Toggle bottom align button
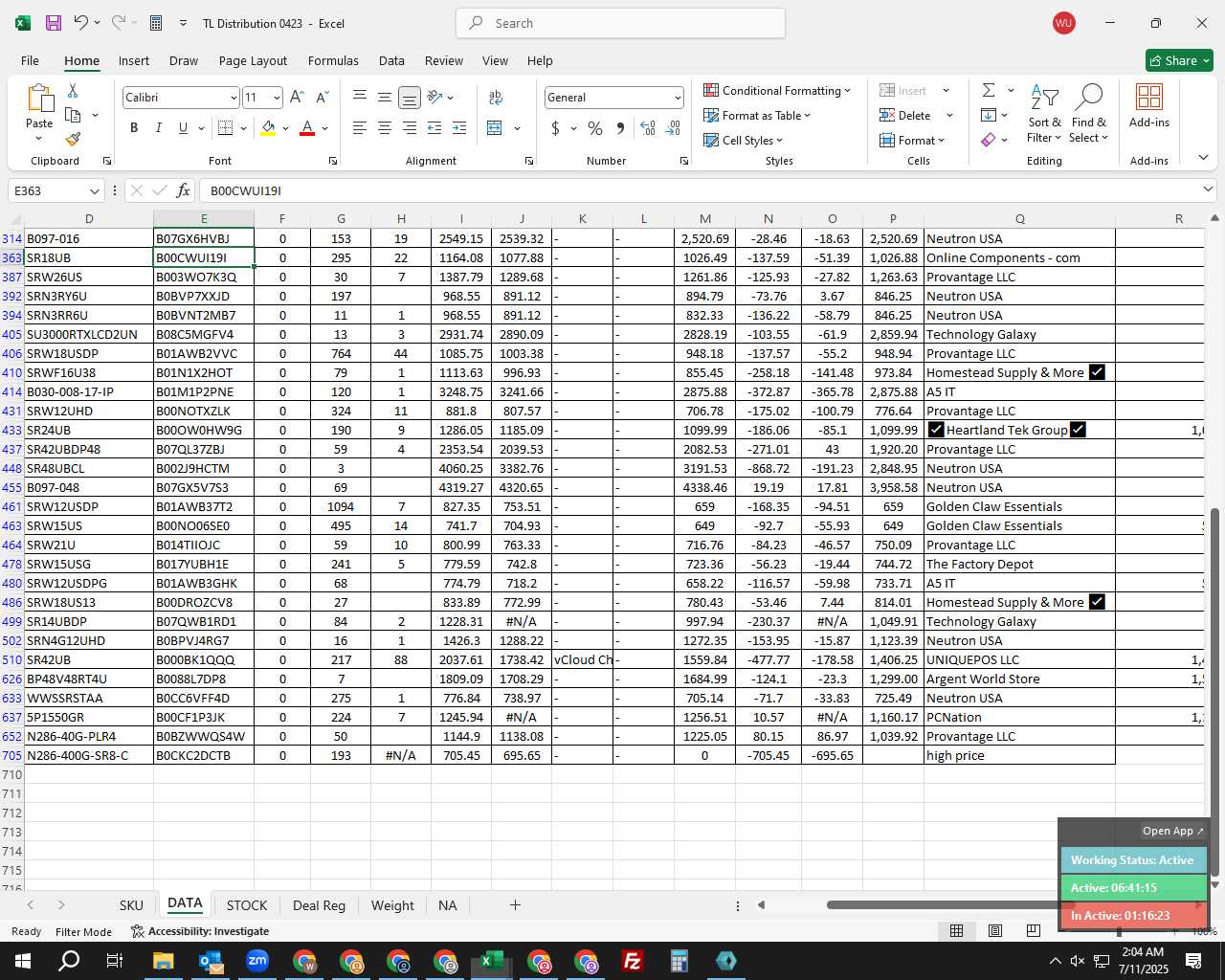1225x980 pixels. pos(409,97)
